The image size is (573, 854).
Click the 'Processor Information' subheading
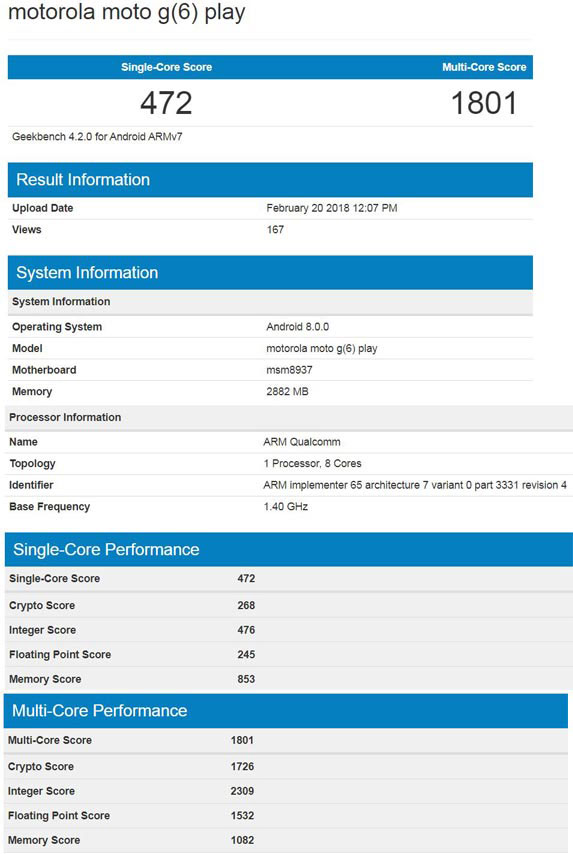coord(65,417)
